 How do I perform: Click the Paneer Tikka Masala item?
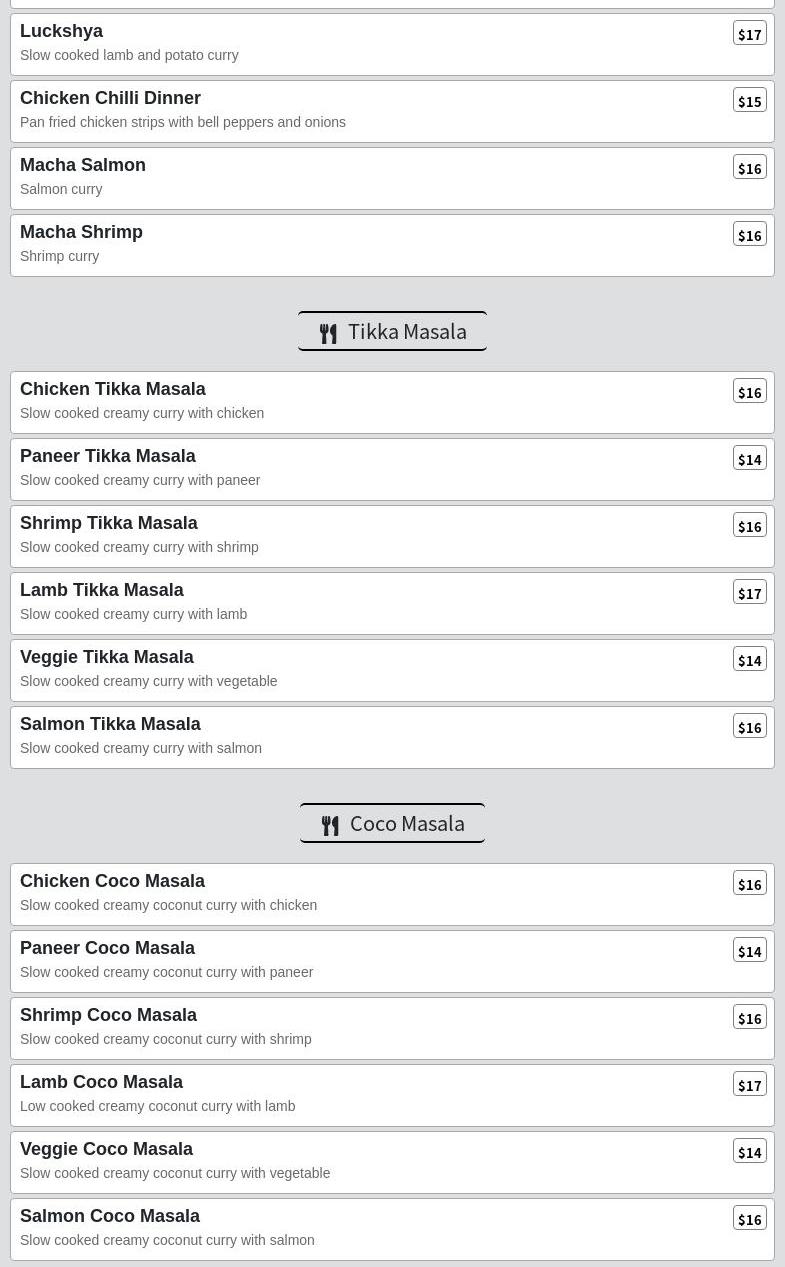108,456
